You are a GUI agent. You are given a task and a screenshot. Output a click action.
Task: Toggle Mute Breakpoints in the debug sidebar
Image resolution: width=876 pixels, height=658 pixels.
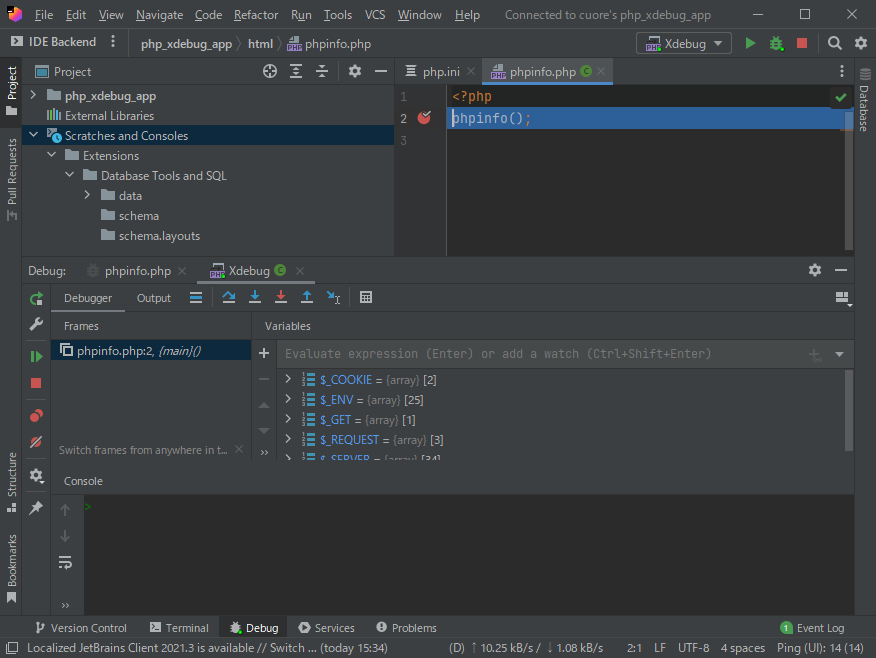[x=36, y=442]
